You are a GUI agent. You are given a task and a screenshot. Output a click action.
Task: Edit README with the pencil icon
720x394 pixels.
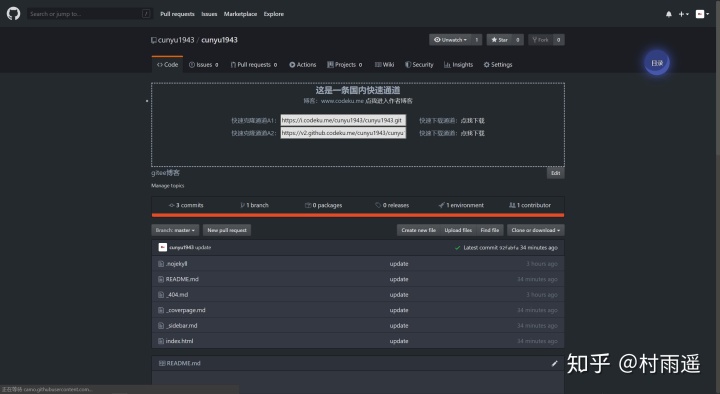point(554,363)
